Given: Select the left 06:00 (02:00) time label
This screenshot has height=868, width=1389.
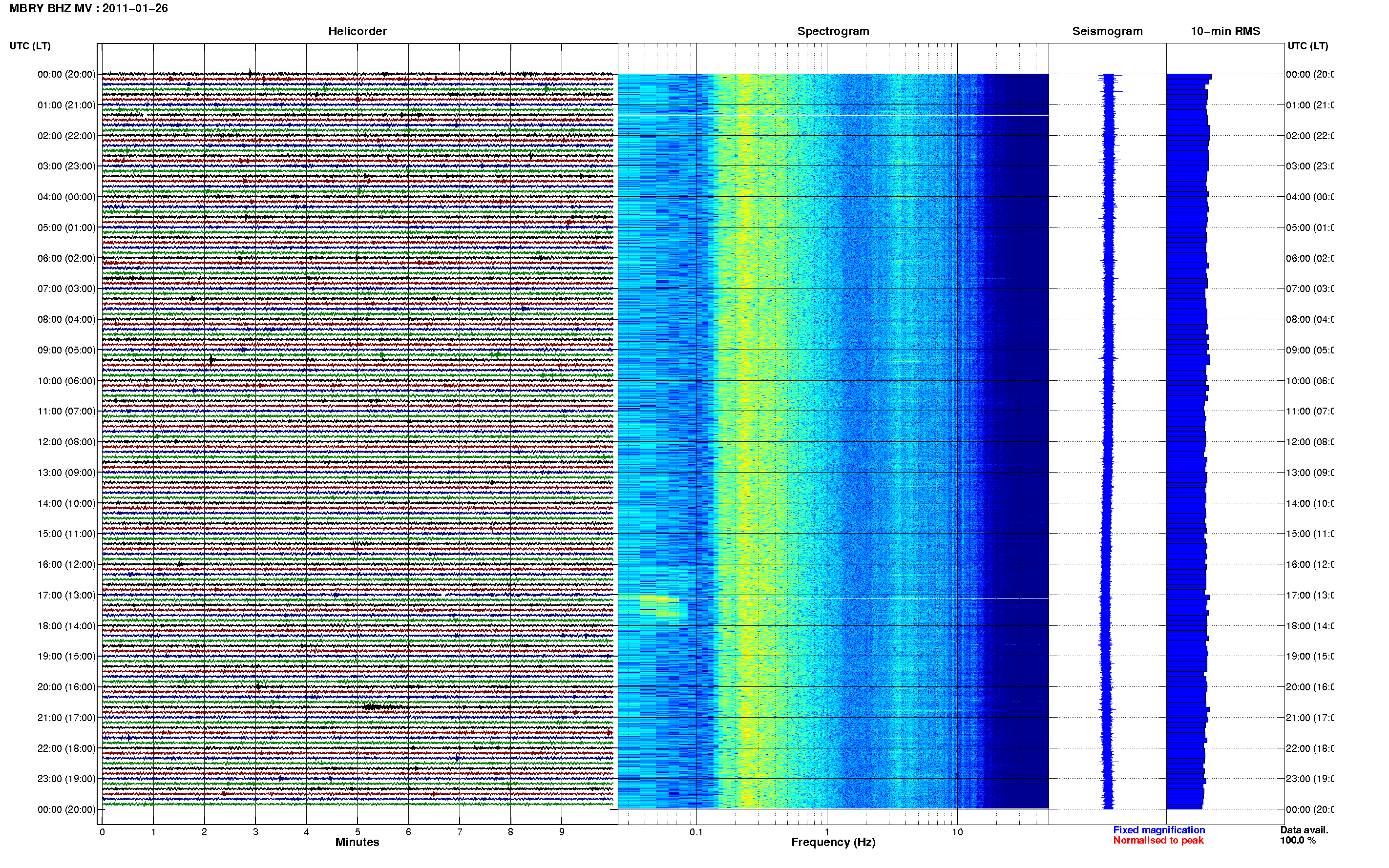Looking at the screenshot, I should tap(66, 258).
